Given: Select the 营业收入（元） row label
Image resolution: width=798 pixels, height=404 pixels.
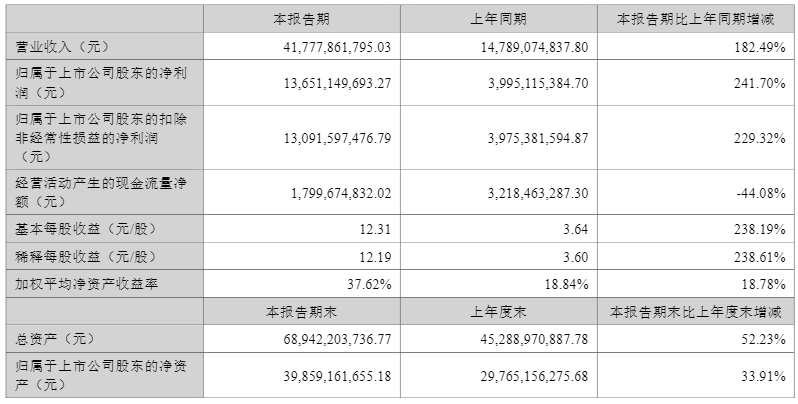Looking at the screenshot, I should click(x=63, y=47).
